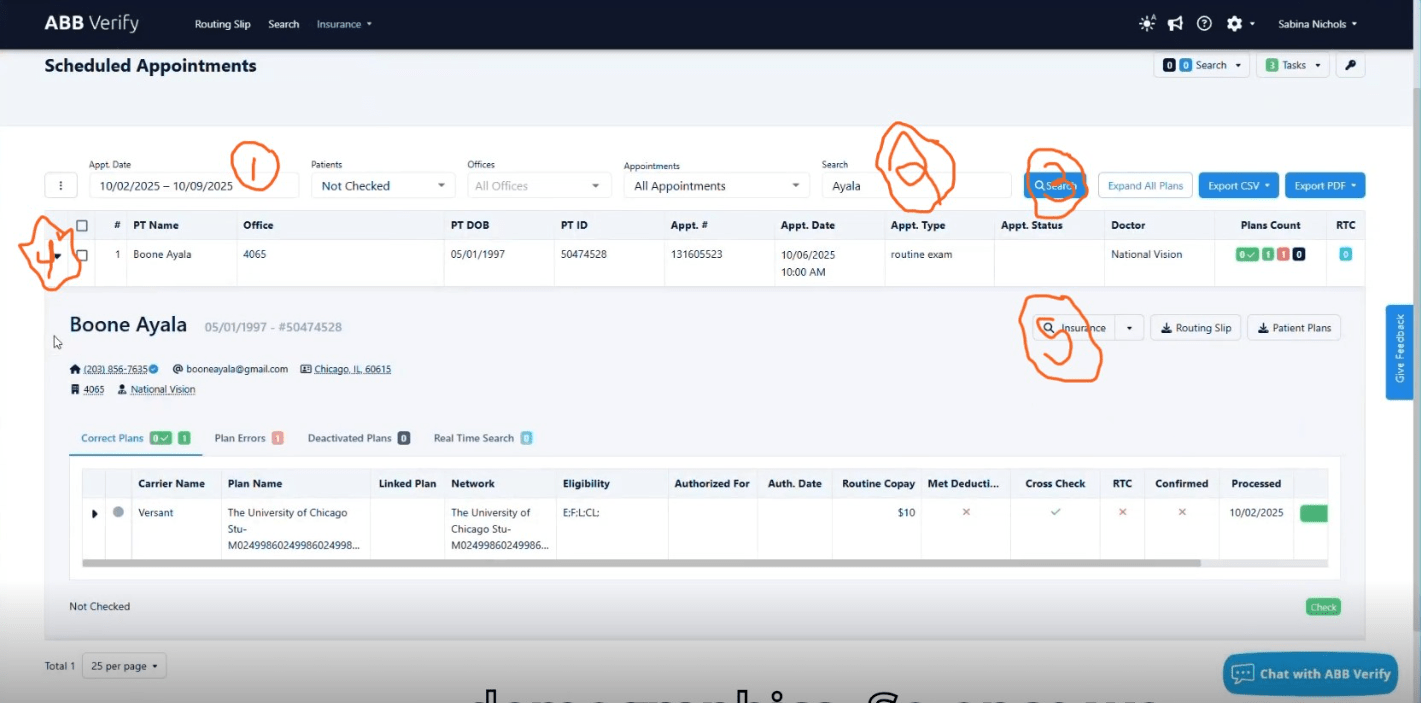This screenshot has width=1421, height=703.
Task: Click the green Processed status bar in Versant row
Action: tap(1314, 513)
